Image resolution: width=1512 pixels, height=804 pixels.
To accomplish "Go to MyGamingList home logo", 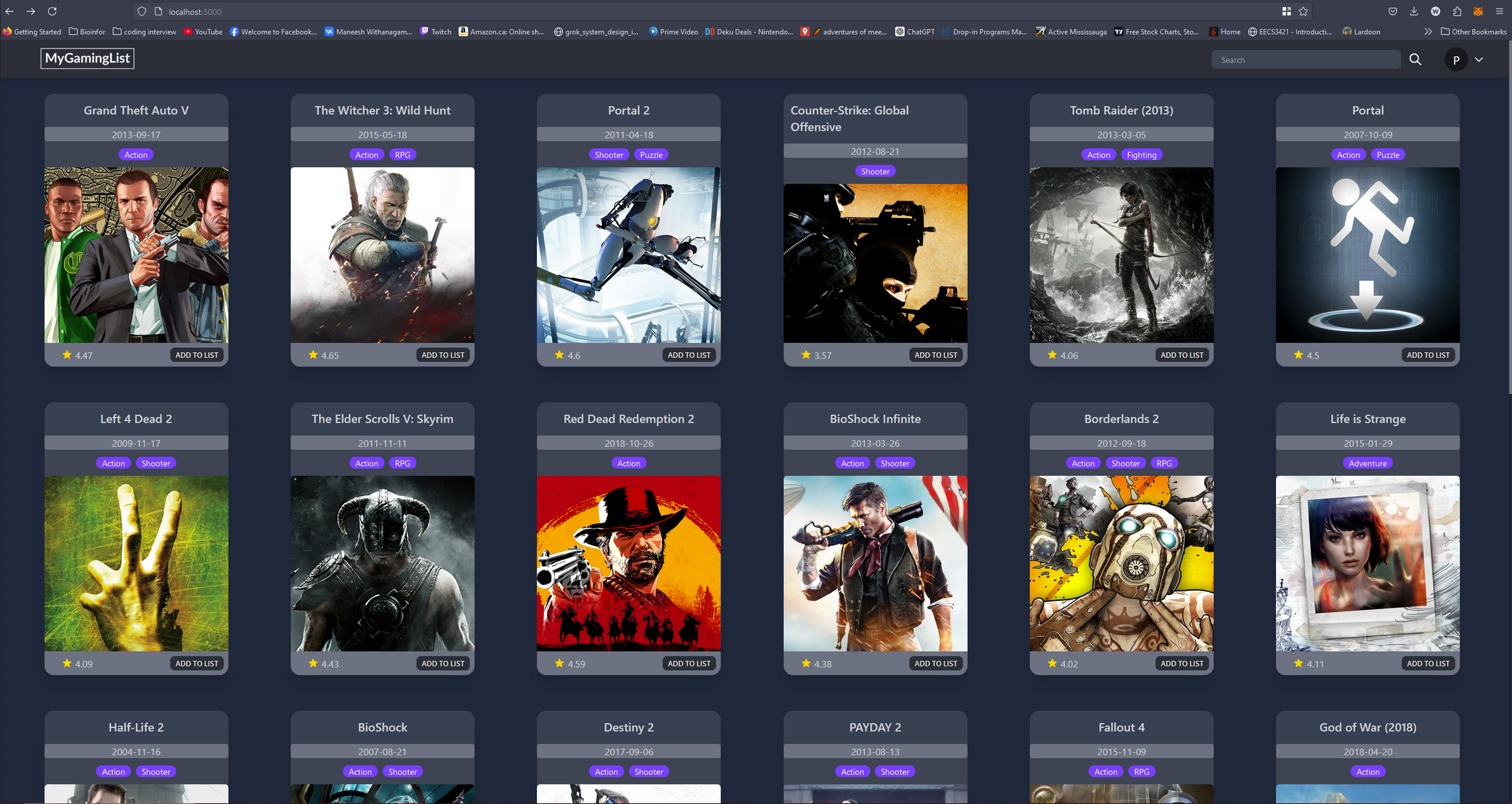I will tap(87, 58).
